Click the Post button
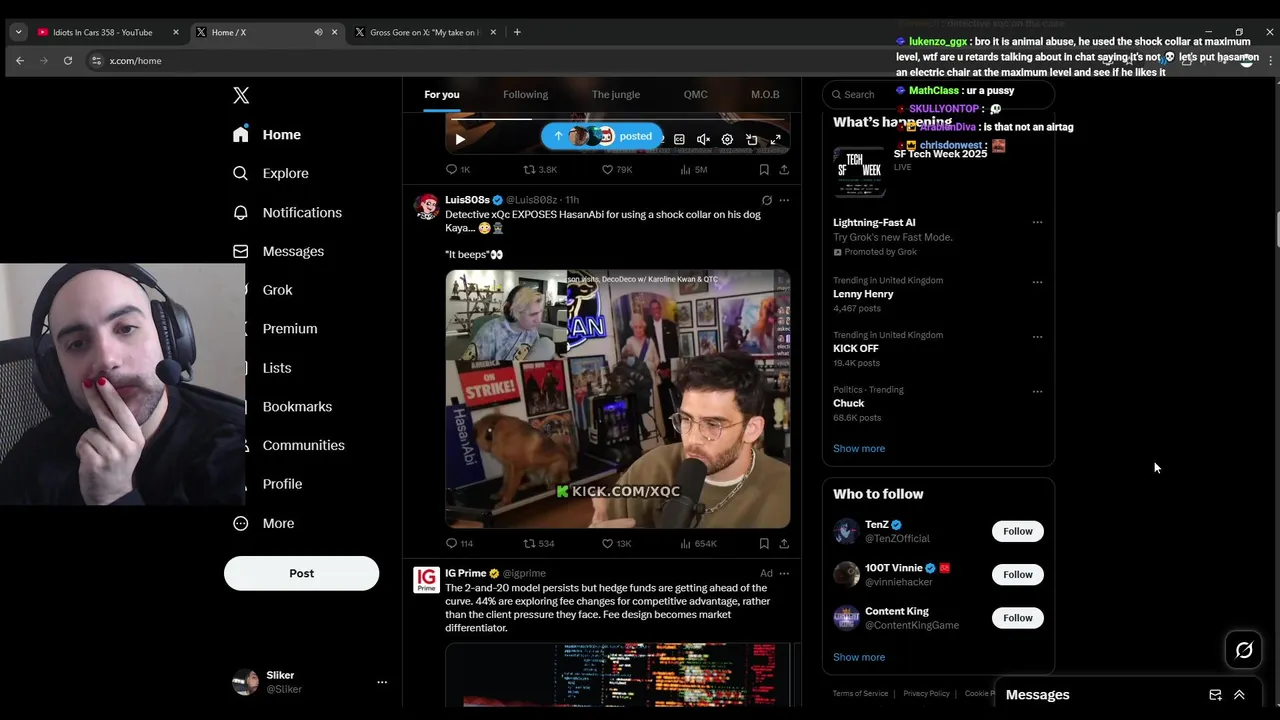The width and height of the screenshot is (1280, 720). tap(301, 573)
